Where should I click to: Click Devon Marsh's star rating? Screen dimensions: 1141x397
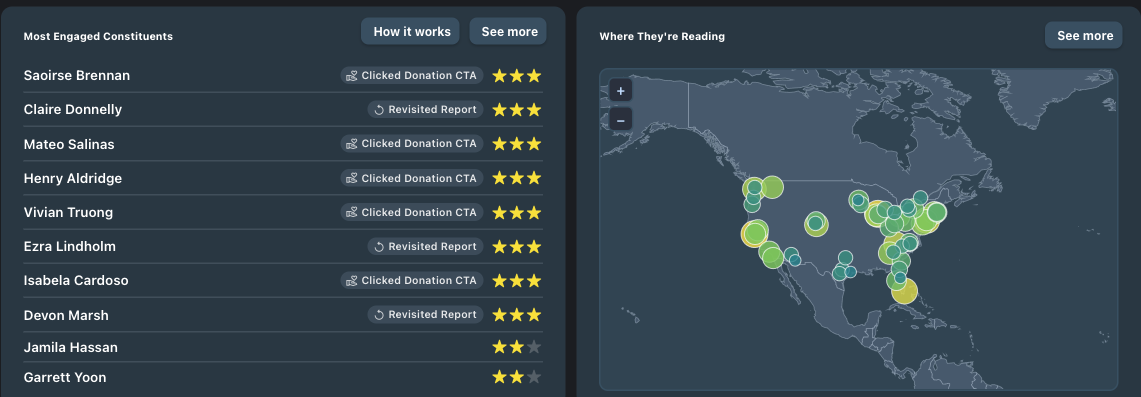[517, 315]
